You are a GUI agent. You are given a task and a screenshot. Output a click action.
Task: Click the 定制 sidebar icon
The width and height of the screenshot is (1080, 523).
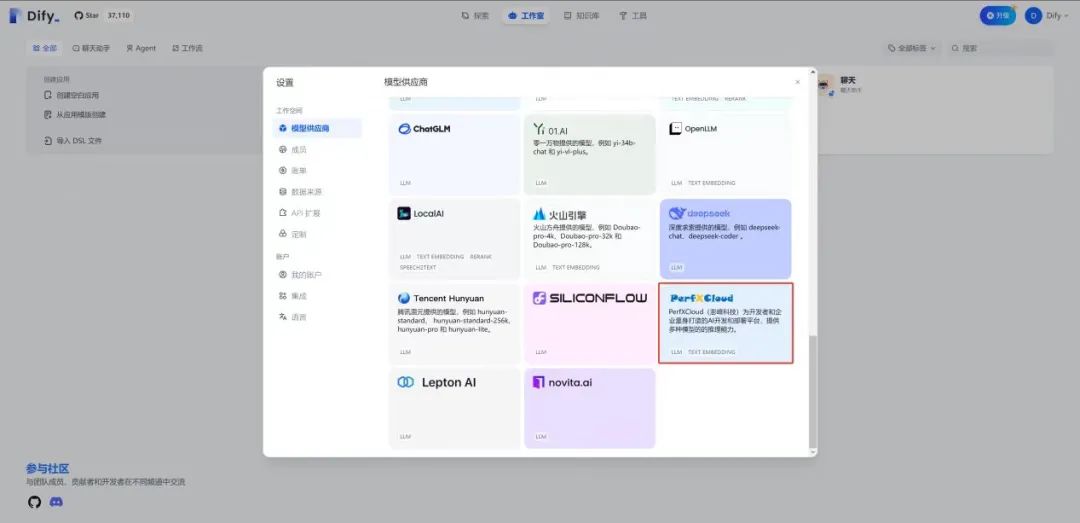point(282,234)
